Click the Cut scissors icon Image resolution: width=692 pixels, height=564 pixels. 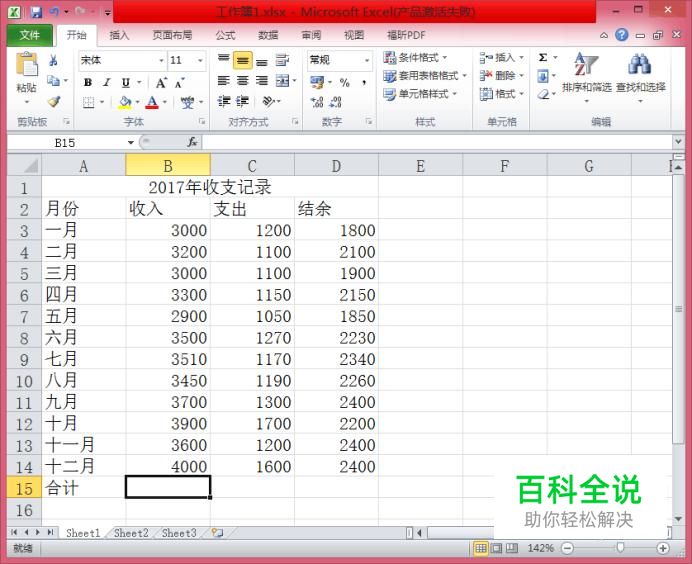[x=53, y=60]
